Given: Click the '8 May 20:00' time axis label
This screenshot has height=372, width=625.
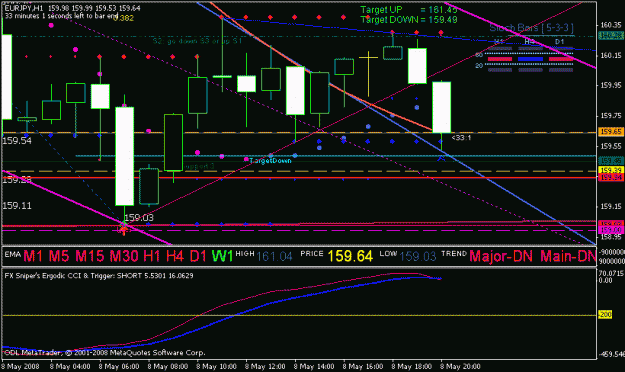Looking at the screenshot, I should click(460, 366).
